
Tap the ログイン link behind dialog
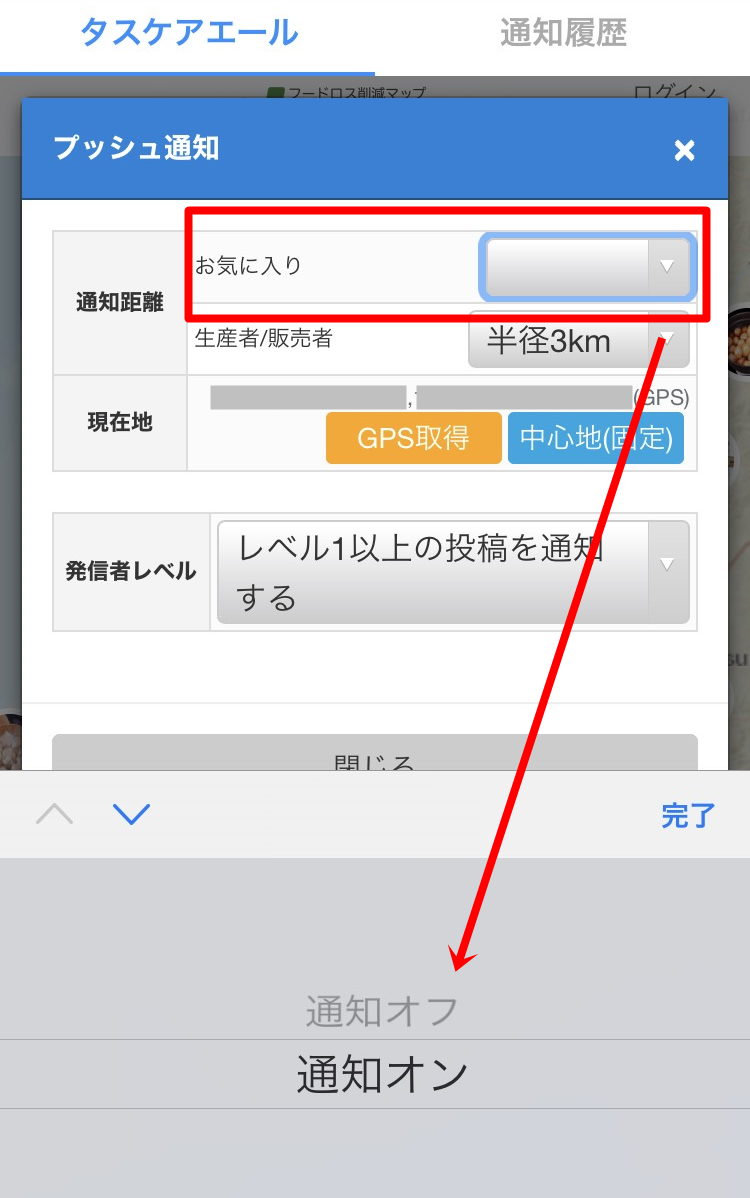(674, 91)
